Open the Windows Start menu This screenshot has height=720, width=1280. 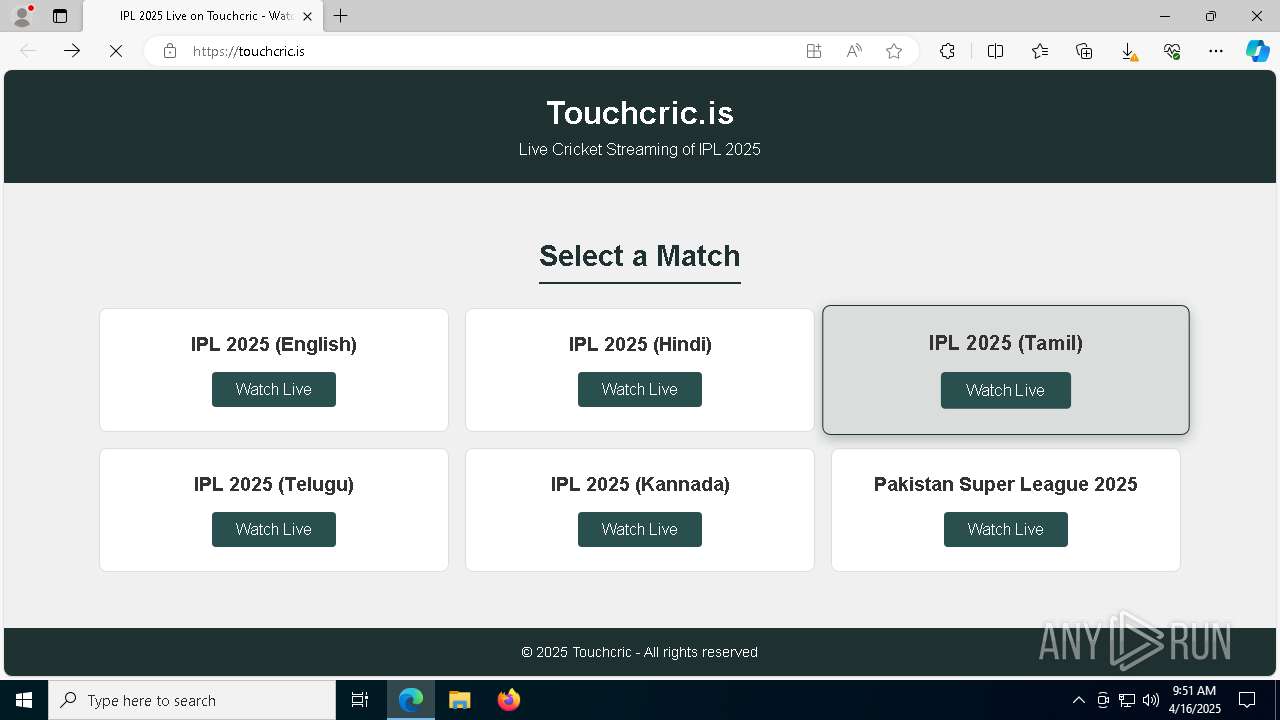tap(24, 700)
